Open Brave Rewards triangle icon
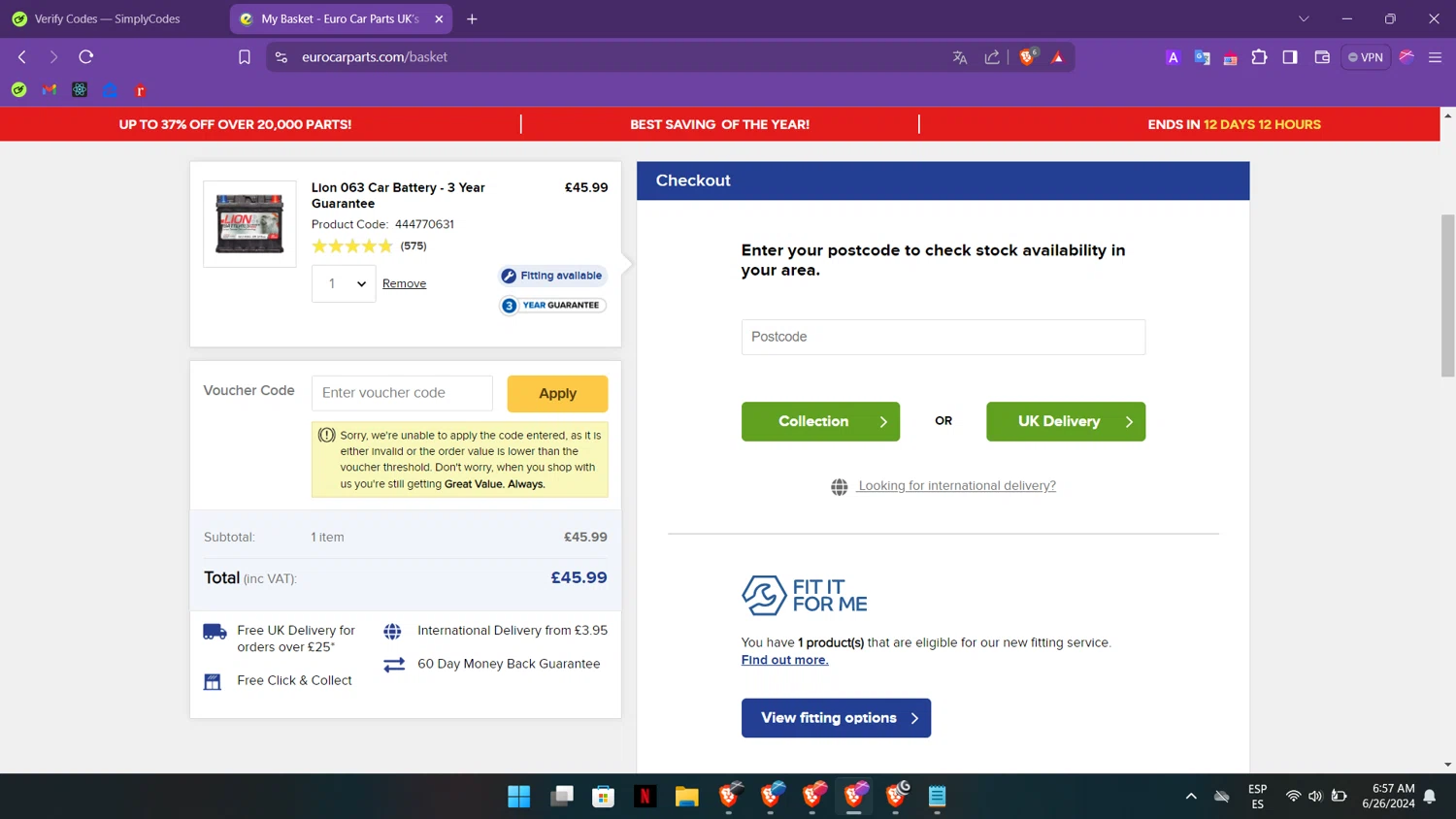Viewport: 1456px width, 819px height. coord(1058,57)
